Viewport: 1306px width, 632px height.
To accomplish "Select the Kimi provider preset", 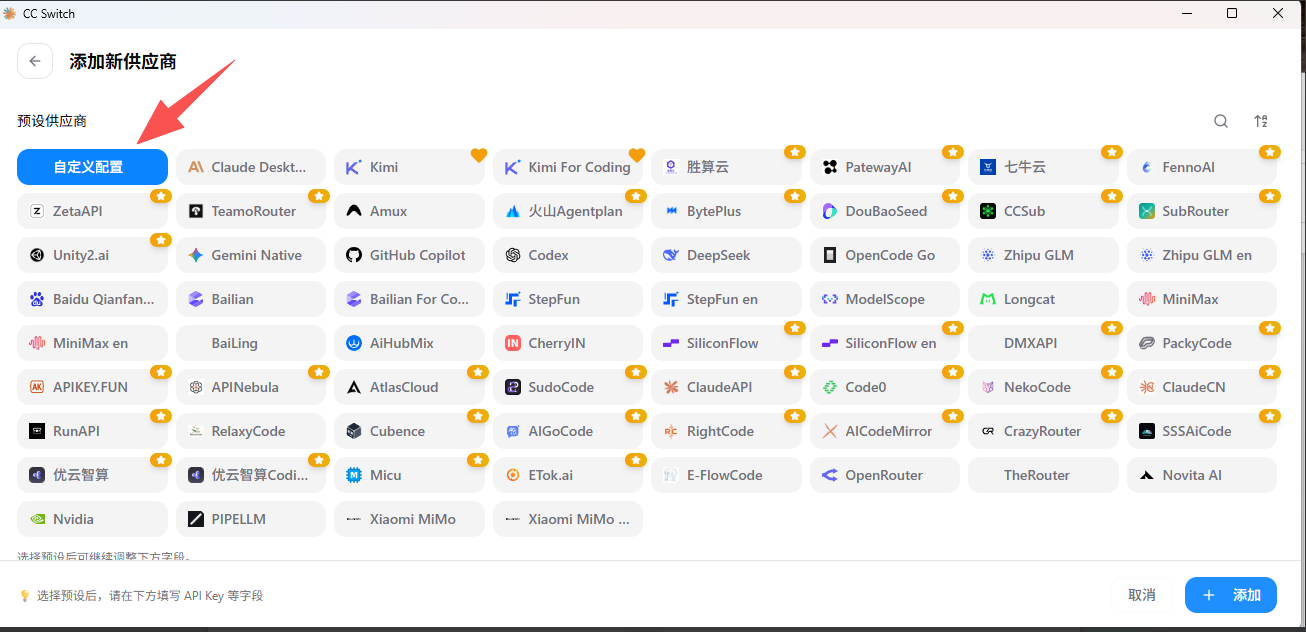I will coord(409,167).
